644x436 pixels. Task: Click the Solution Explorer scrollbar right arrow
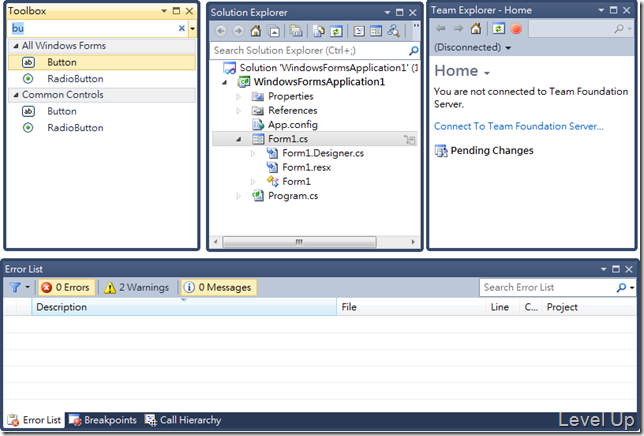(413, 242)
